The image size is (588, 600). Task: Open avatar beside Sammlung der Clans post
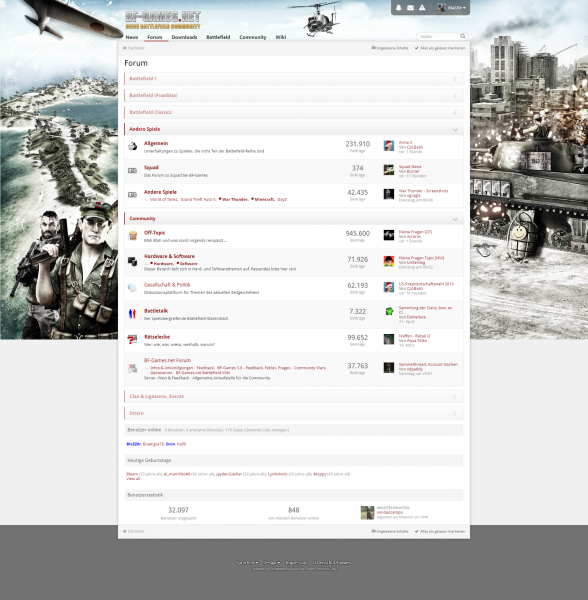tap(389, 311)
